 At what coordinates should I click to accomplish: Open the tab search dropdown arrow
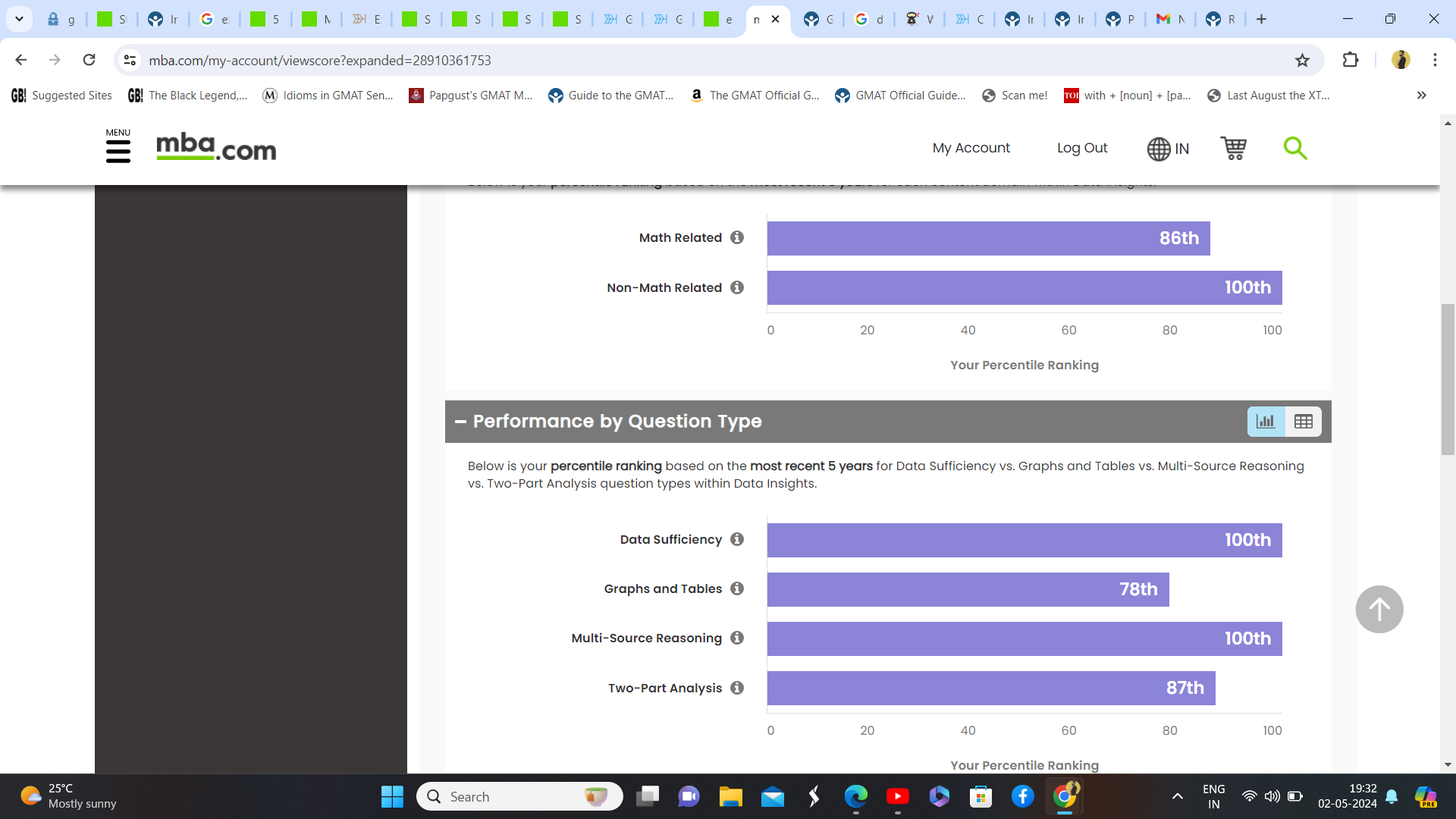pyautogui.click(x=19, y=19)
